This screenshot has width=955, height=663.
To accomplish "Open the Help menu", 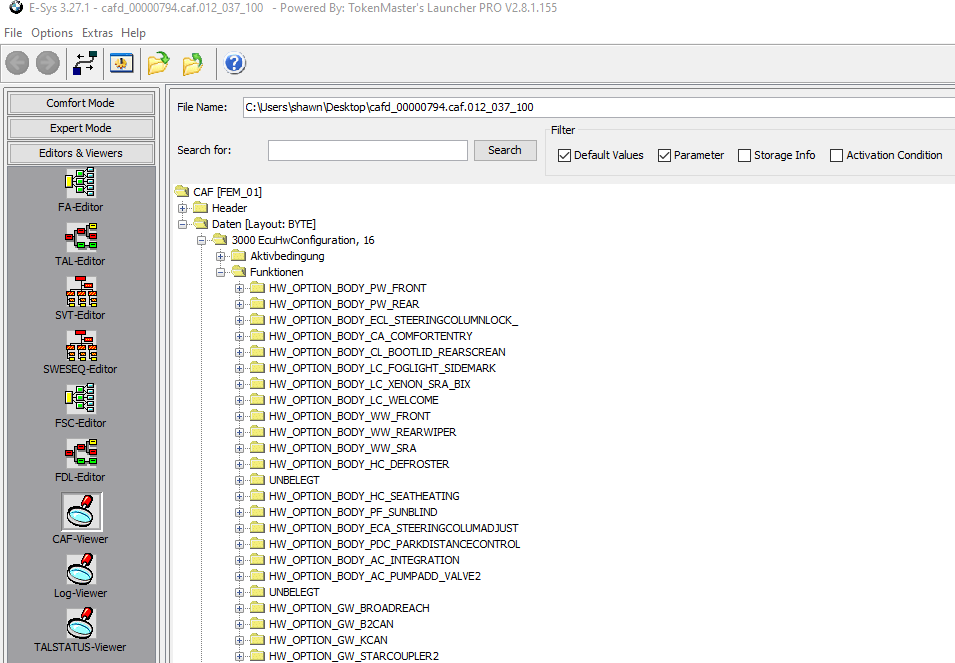I will 133,33.
